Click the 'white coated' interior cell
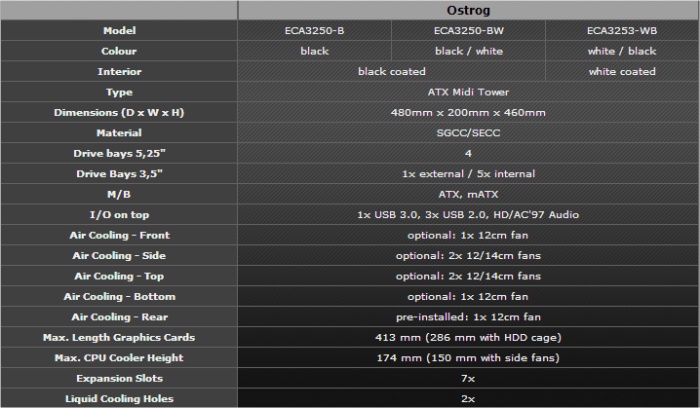 pyautogui.click(x=622, y=71)
